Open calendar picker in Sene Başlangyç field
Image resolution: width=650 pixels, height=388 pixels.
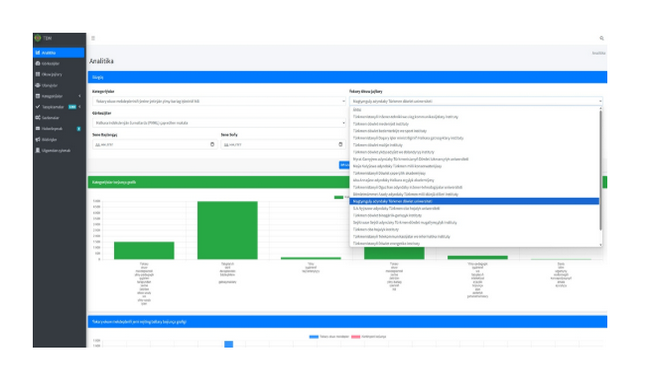[212, 144]
